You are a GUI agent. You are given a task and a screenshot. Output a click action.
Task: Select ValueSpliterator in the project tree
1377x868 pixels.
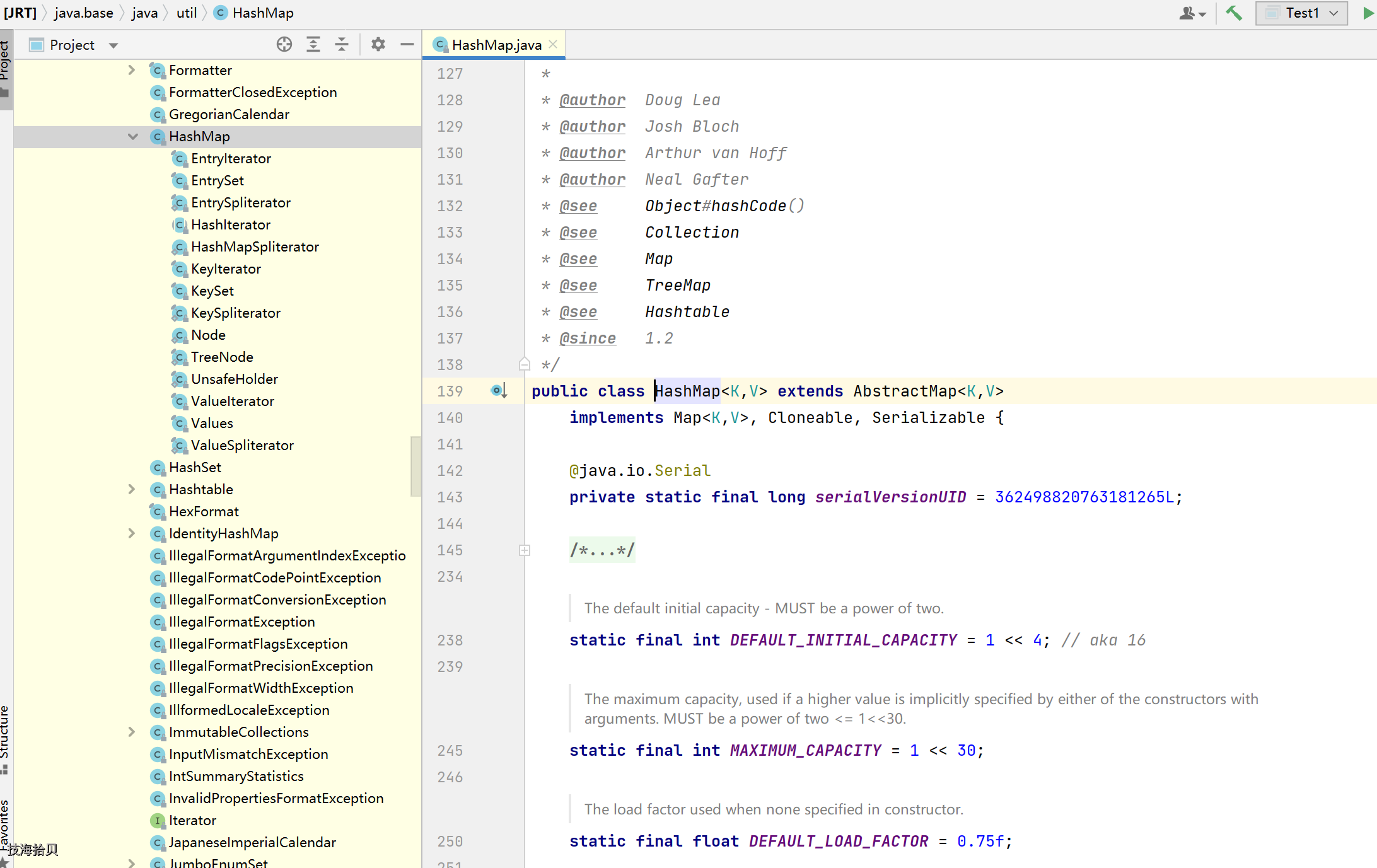click(242, 445)
